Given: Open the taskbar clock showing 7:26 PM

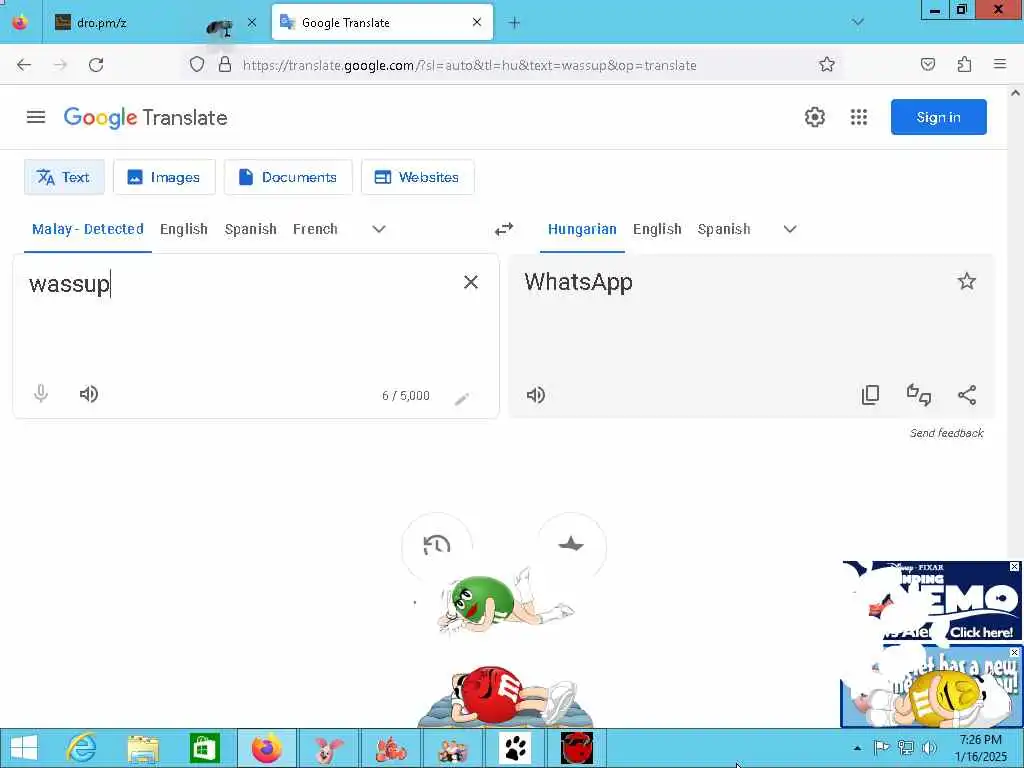Looking at the screenshot, I should coord(980,748).
